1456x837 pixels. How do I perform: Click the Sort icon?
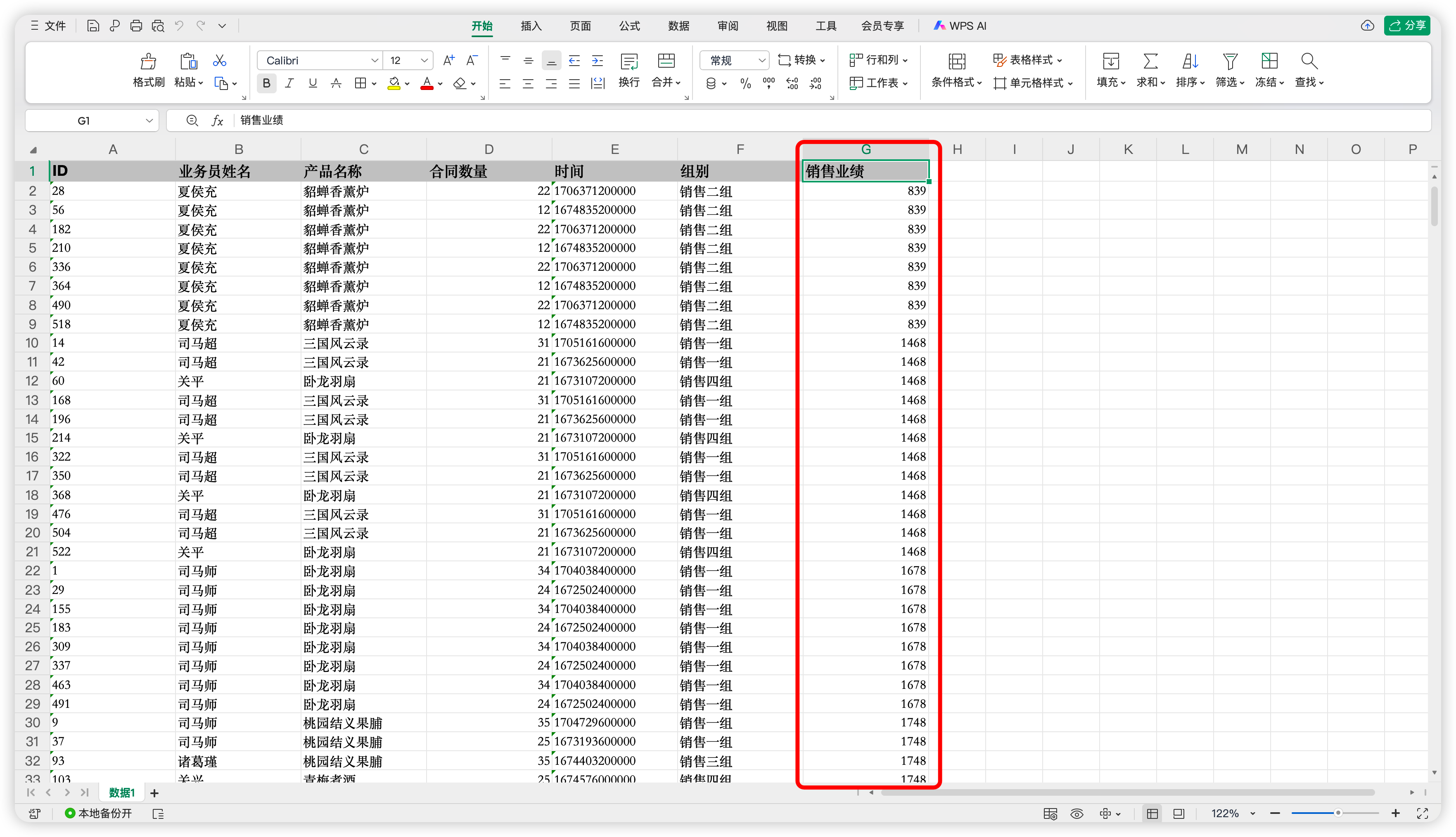(x=1190, y=61)
